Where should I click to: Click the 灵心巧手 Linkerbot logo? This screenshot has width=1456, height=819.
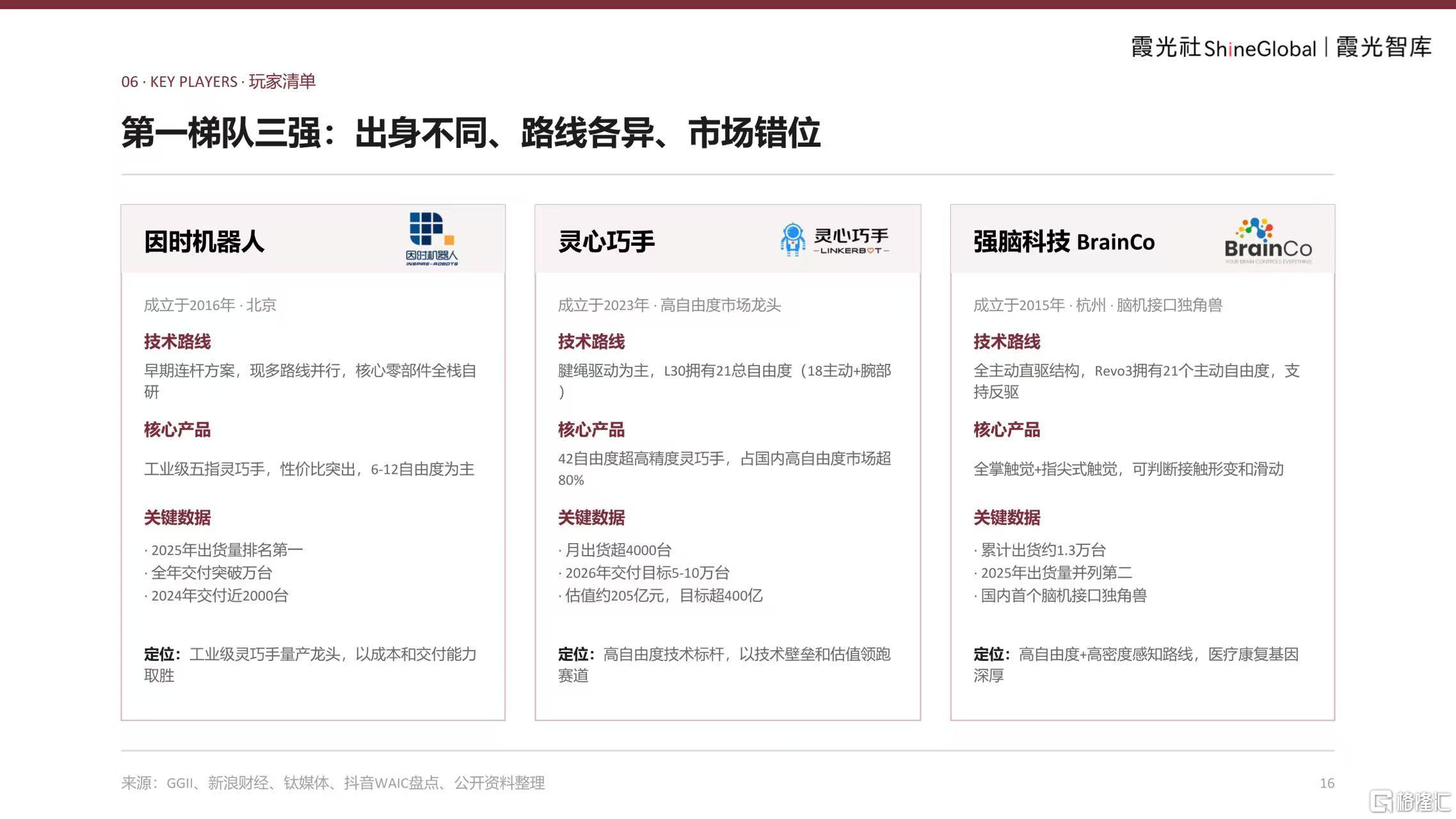tap(835, 239)
